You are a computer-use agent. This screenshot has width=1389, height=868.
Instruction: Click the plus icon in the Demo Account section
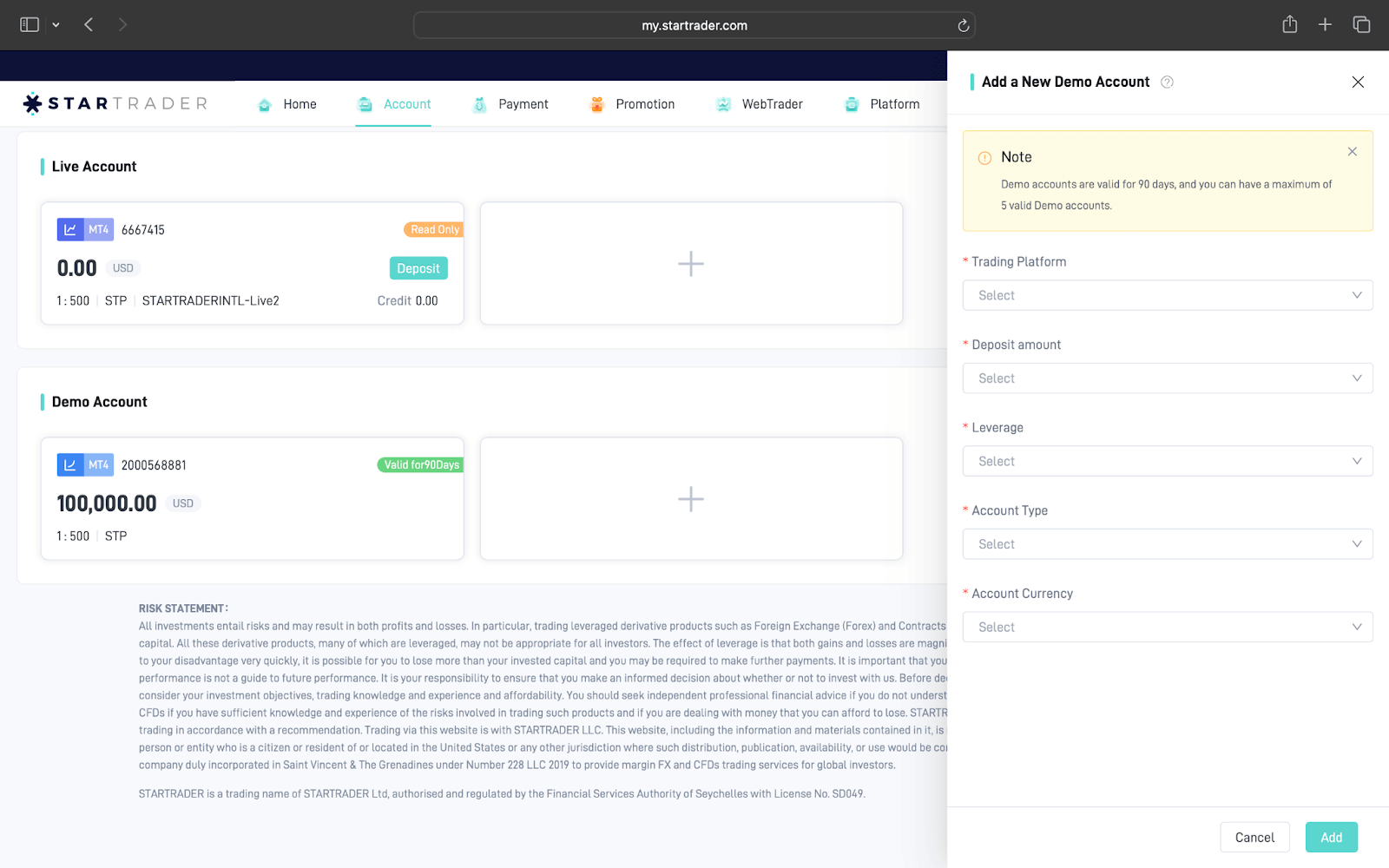tap(691, 499)
